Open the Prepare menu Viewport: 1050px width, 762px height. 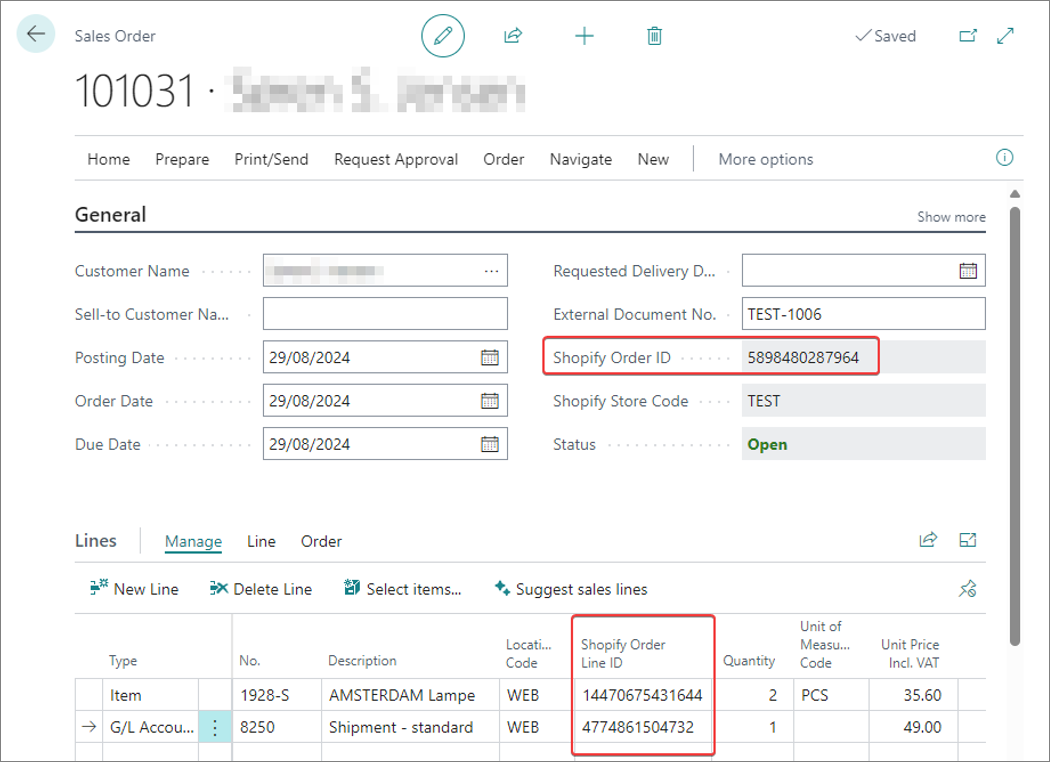coord(182,159)
